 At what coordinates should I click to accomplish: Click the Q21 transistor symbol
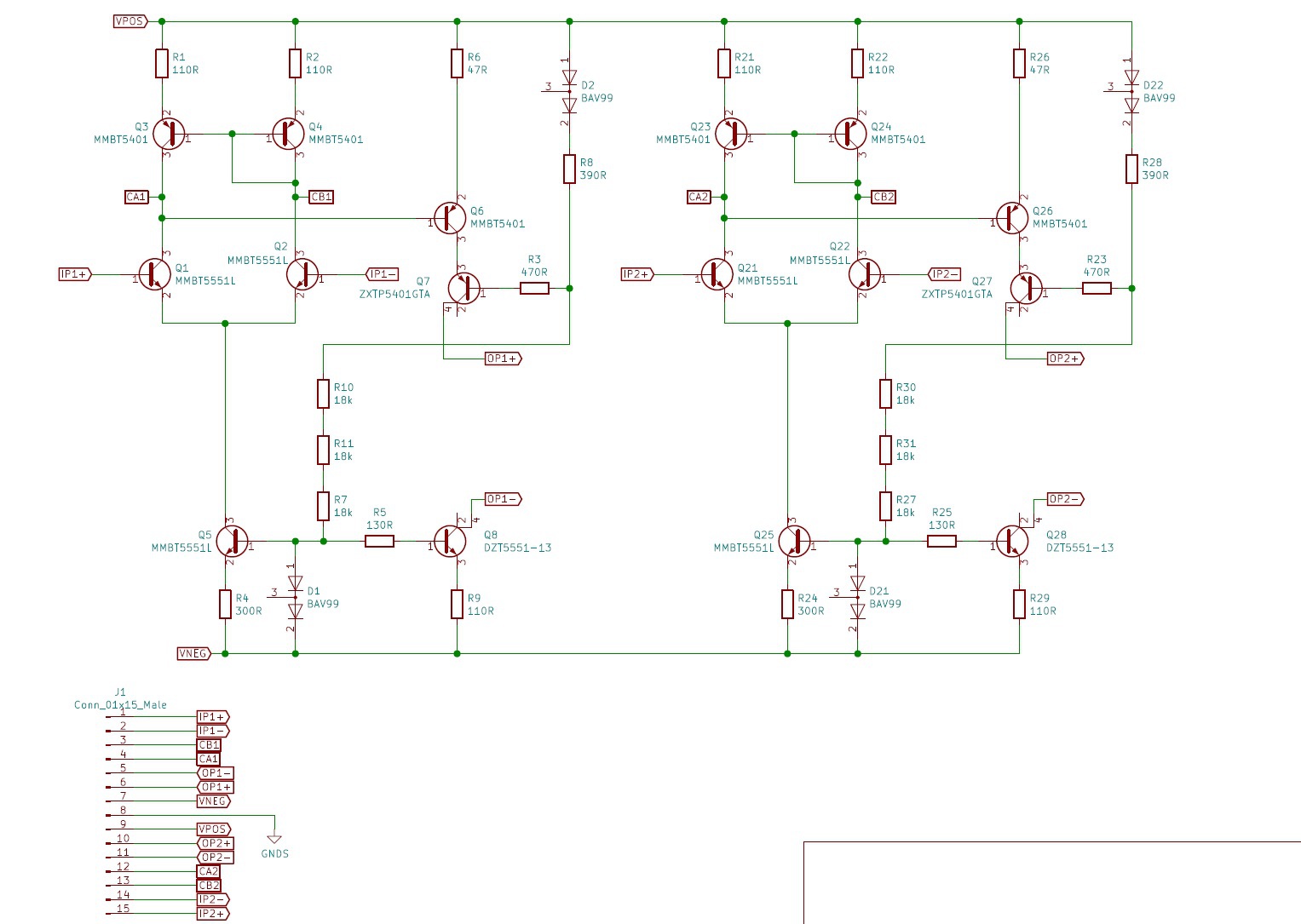pyautogui.click(x=717, y=274)
